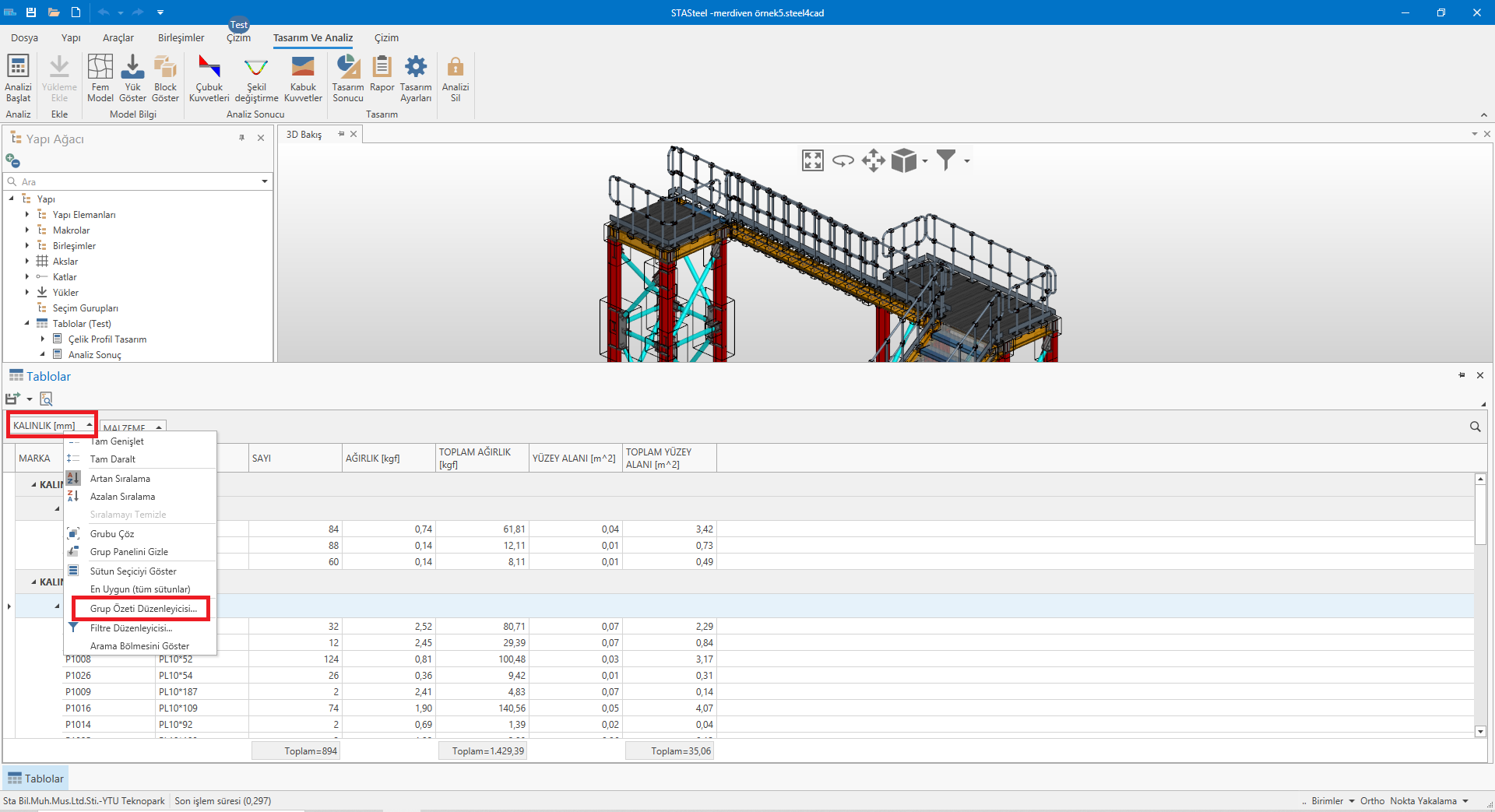1495x812 pixels.
Task: Click the TOPLAM AĞIRLIK column header
Action: tap(481, 458)
